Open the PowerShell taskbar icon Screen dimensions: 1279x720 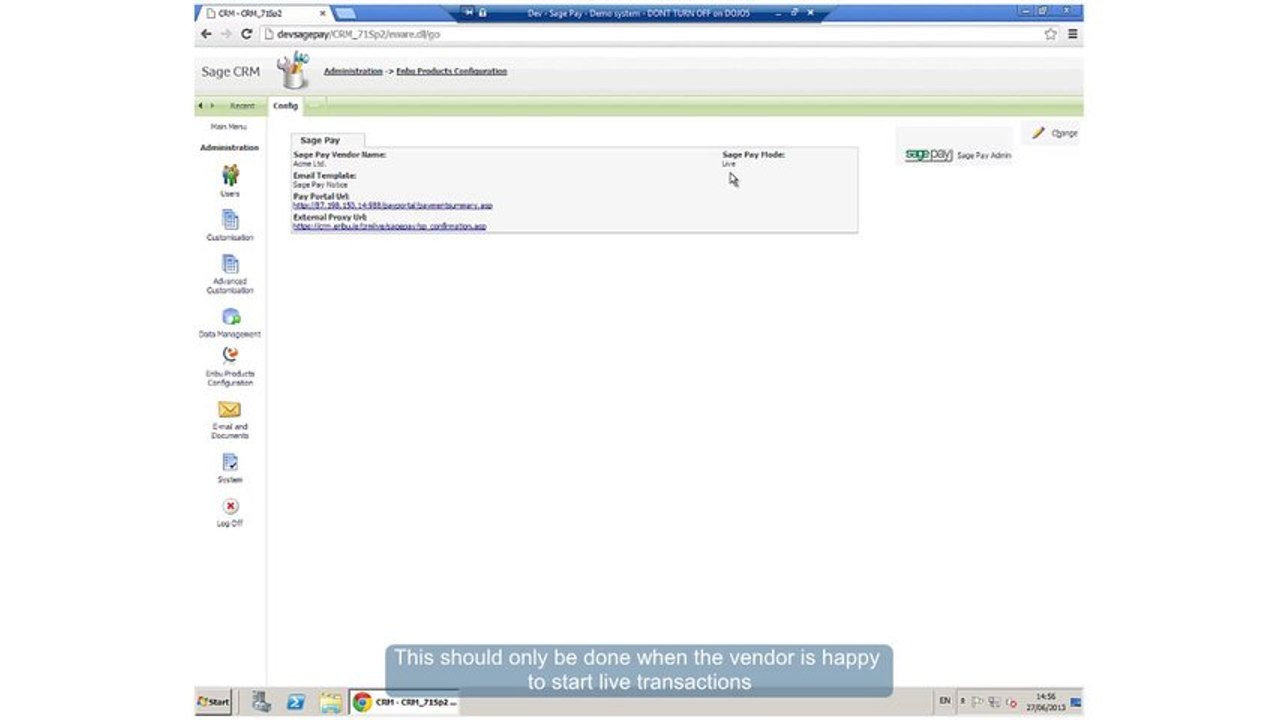pyautogui.click(x=296, y=702)
